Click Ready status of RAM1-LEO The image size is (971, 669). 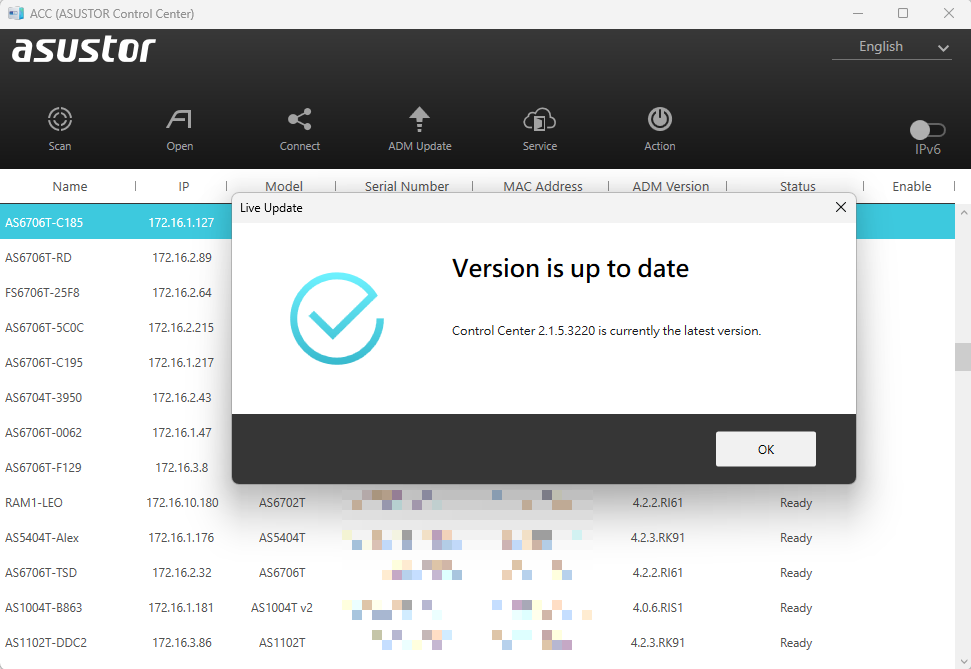pyautogui.click(x=796, y=502)
